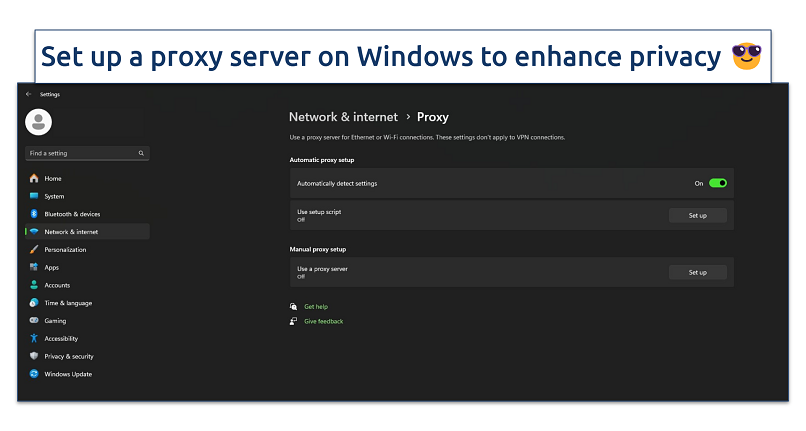Click the Manual proxy setup heading
The image size is (806, 431).
tap(318, 249)
